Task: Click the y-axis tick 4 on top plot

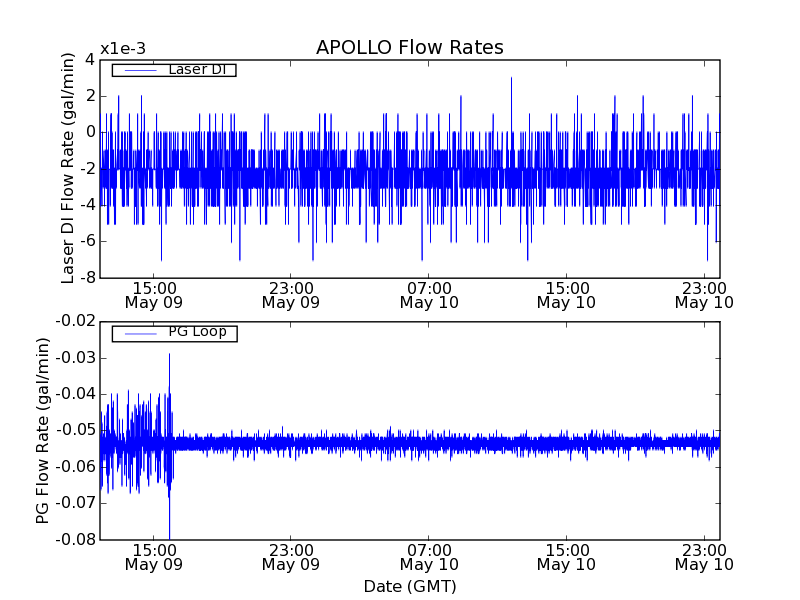Action: click(x=89, y=59)
